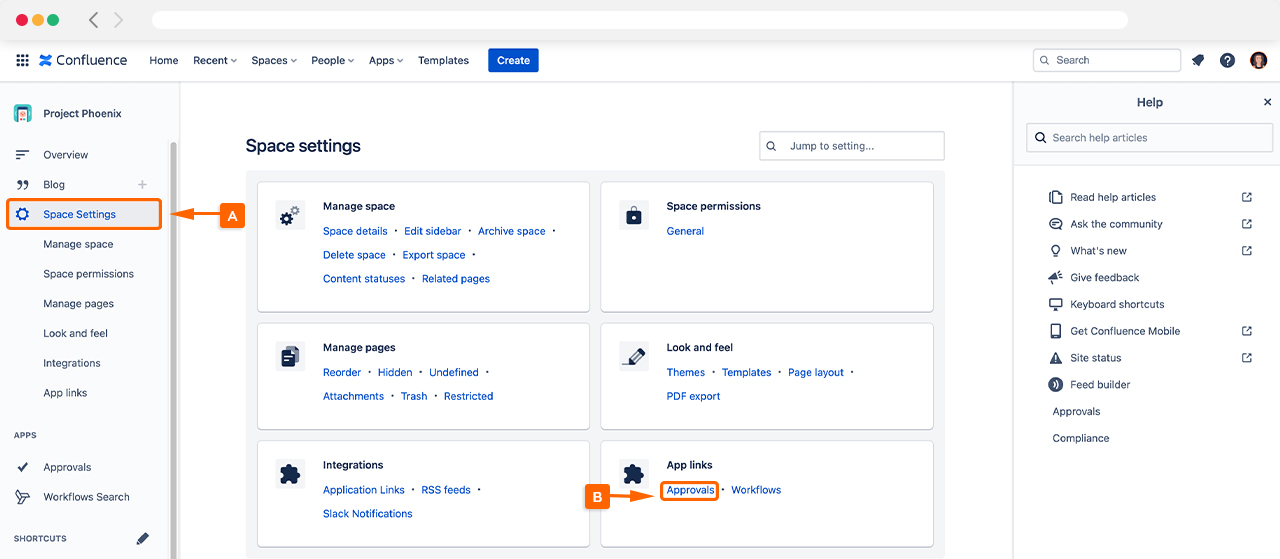Expand the Recent dropdown menu
This screenshot has height=559, width=1280.
pyautogui.click(x=214, y=60)
